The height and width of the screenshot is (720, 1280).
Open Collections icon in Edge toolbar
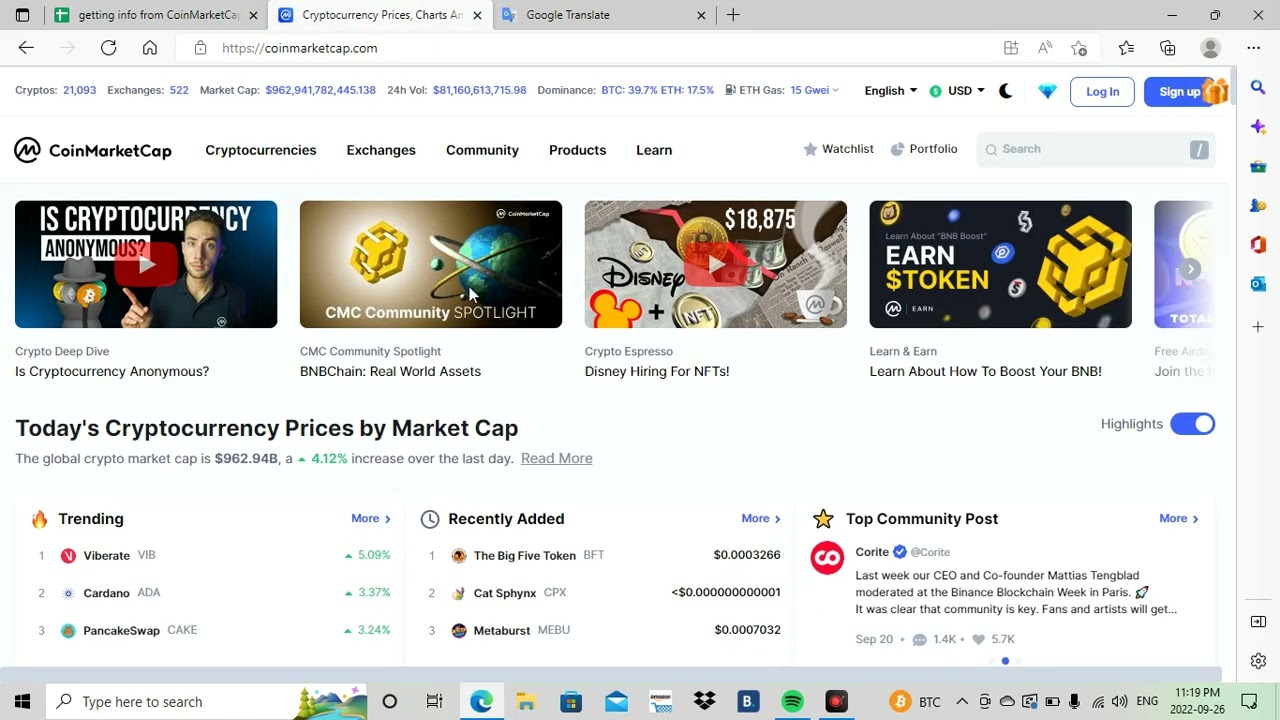[x=1168, y=48]
